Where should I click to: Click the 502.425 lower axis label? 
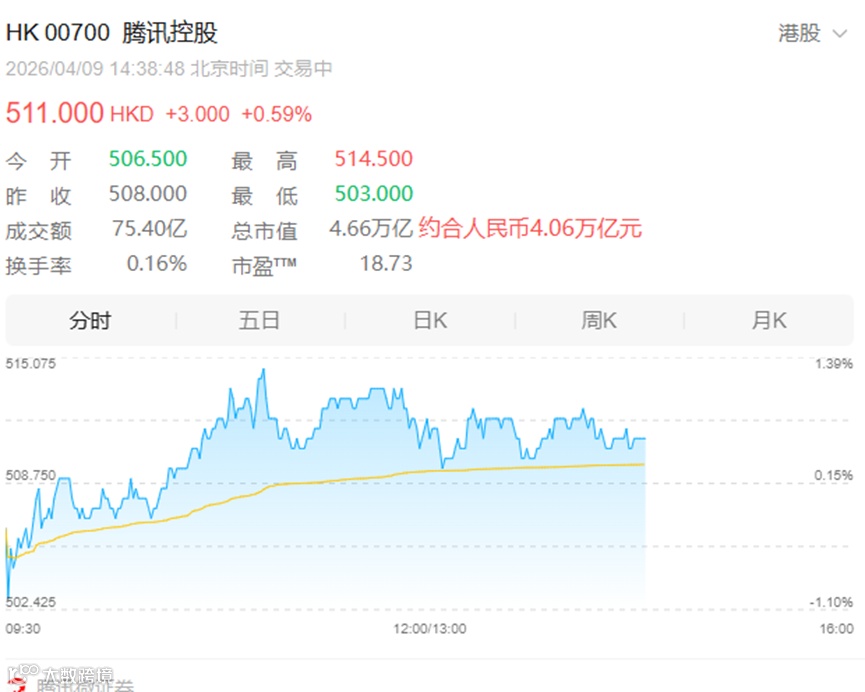31,602
